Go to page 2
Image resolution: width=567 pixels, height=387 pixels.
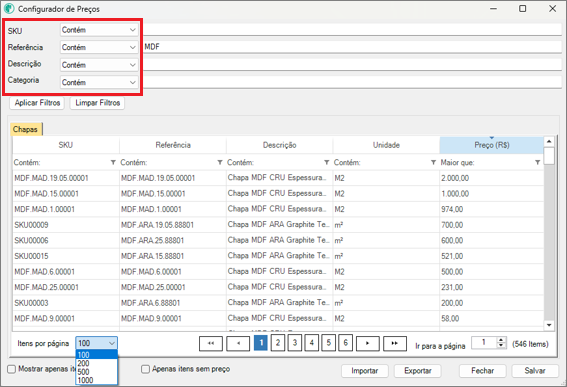[x=278, y=343]
